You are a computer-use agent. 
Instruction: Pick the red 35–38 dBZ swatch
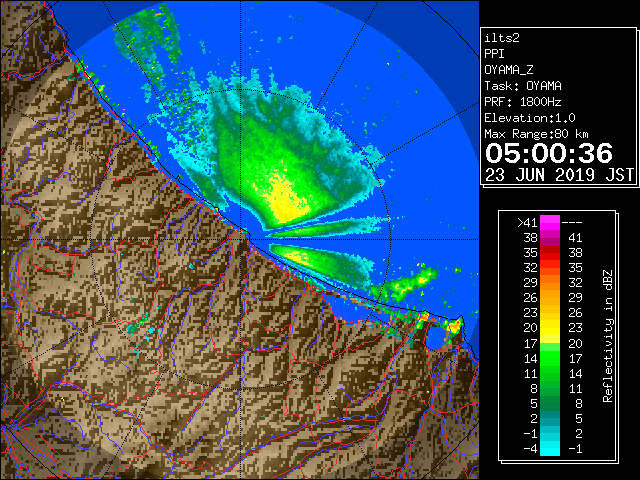coord(550,253)
